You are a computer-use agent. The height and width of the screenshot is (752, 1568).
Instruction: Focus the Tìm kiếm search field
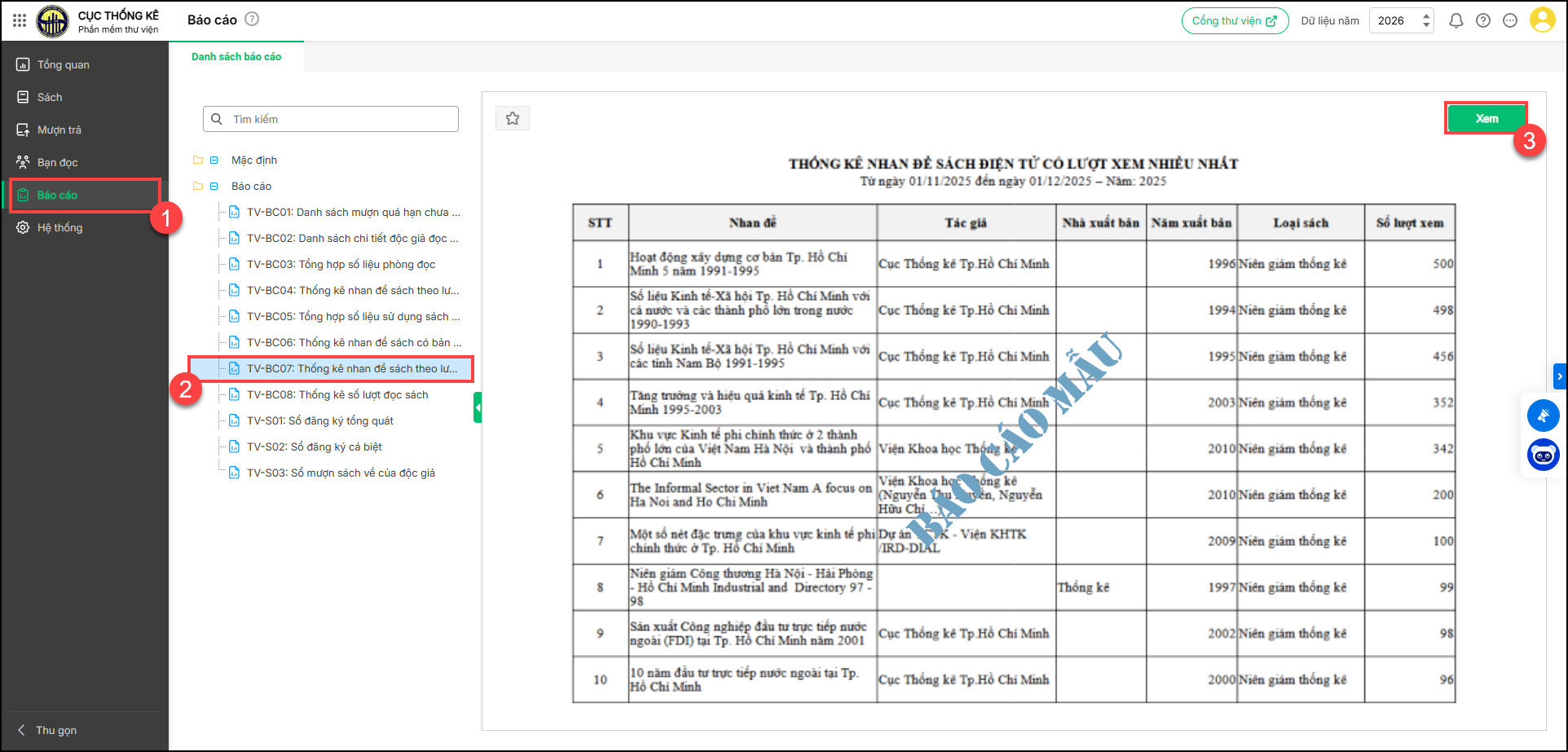342,119
